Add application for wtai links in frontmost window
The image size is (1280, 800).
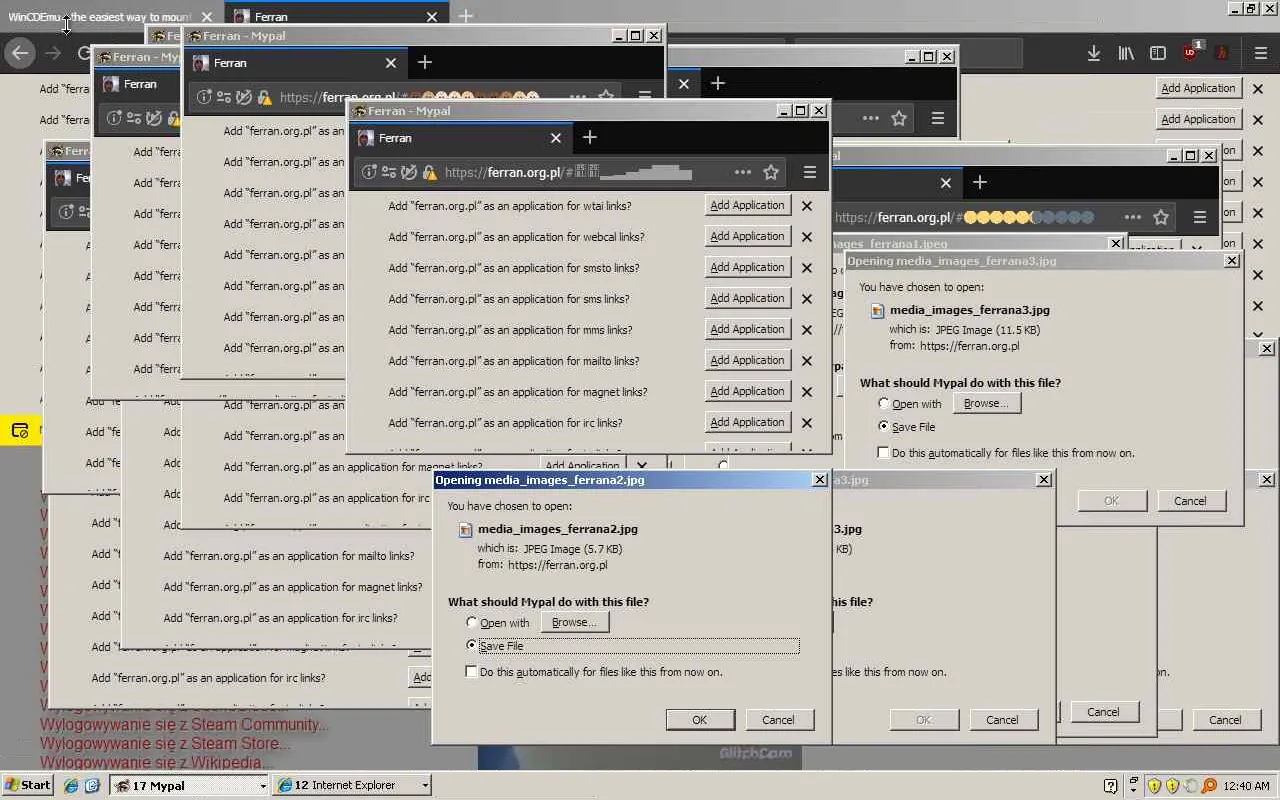(747, 206)
